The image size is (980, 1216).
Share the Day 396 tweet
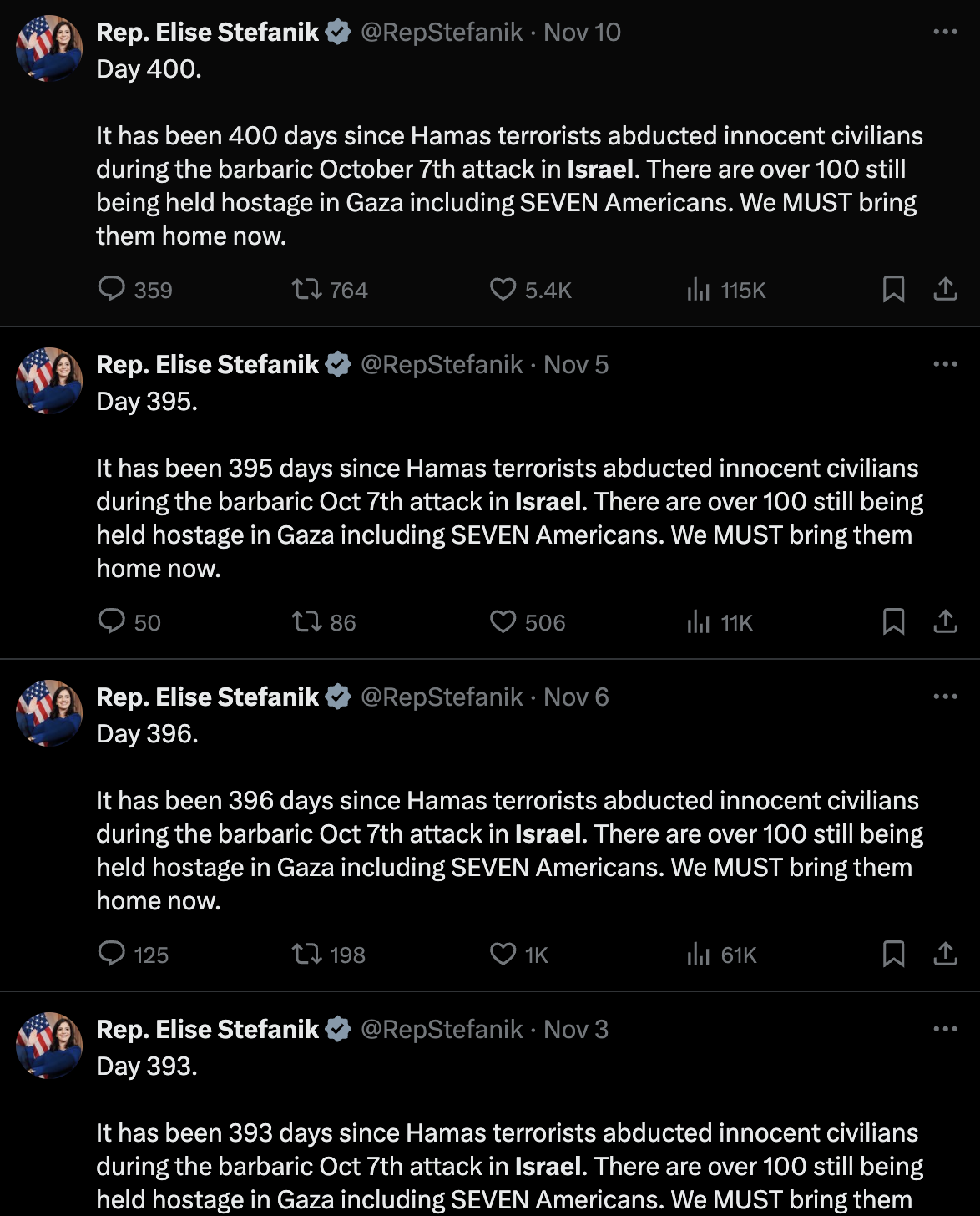(945, 954)
